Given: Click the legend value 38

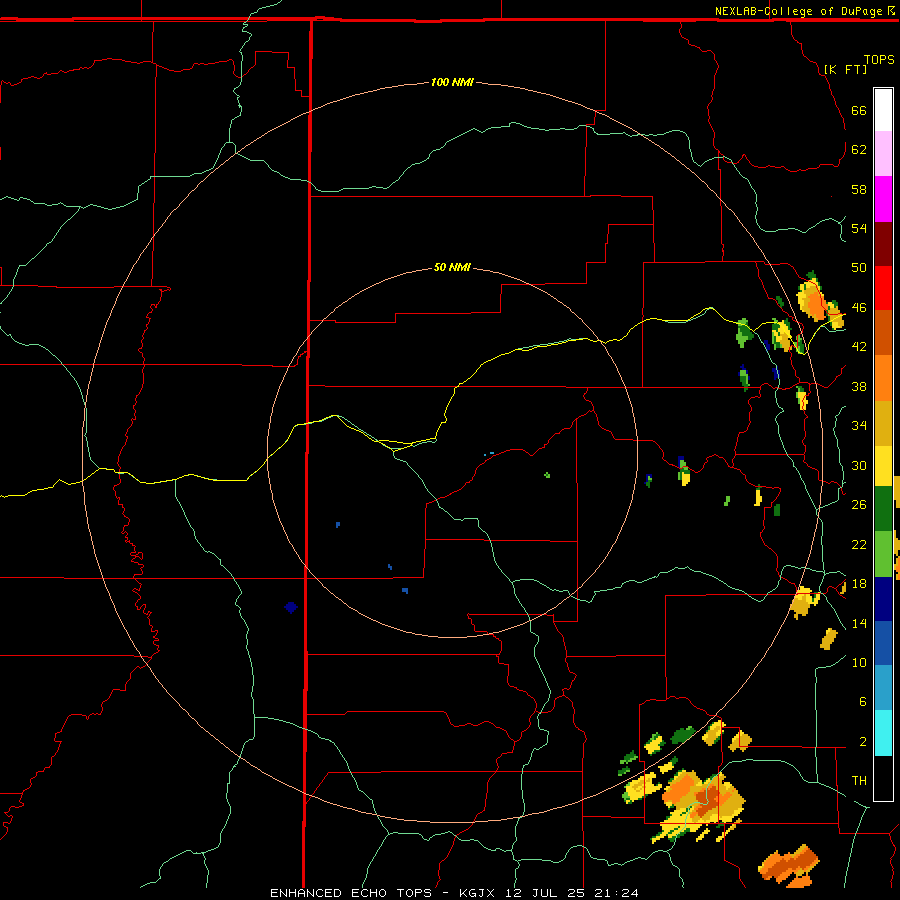Looking at the screenshot, I should tap(859, 386).
